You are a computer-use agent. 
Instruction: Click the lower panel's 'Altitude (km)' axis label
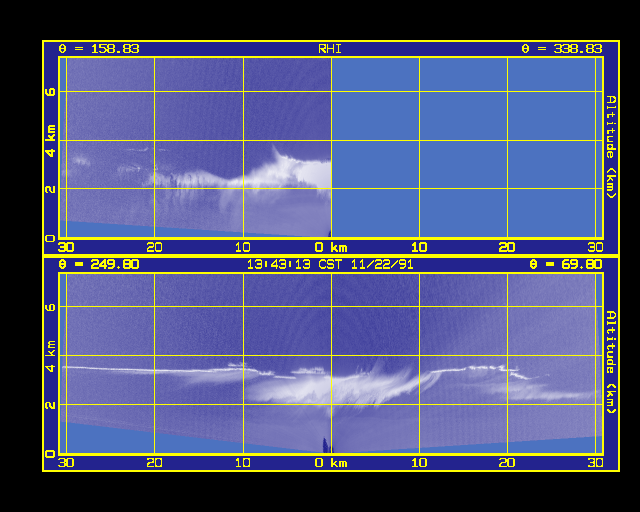click(x=611, y=362)
